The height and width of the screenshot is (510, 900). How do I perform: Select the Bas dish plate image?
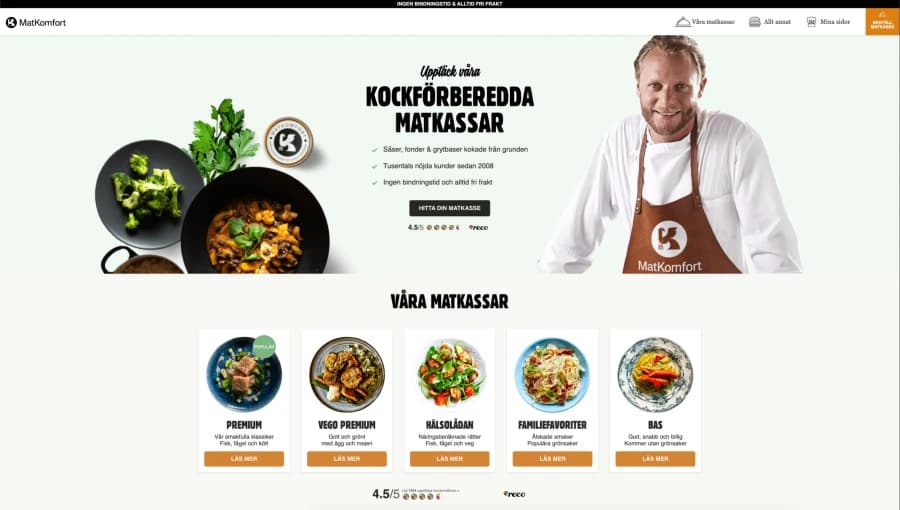pyautogui.click(x=655, y=374)
